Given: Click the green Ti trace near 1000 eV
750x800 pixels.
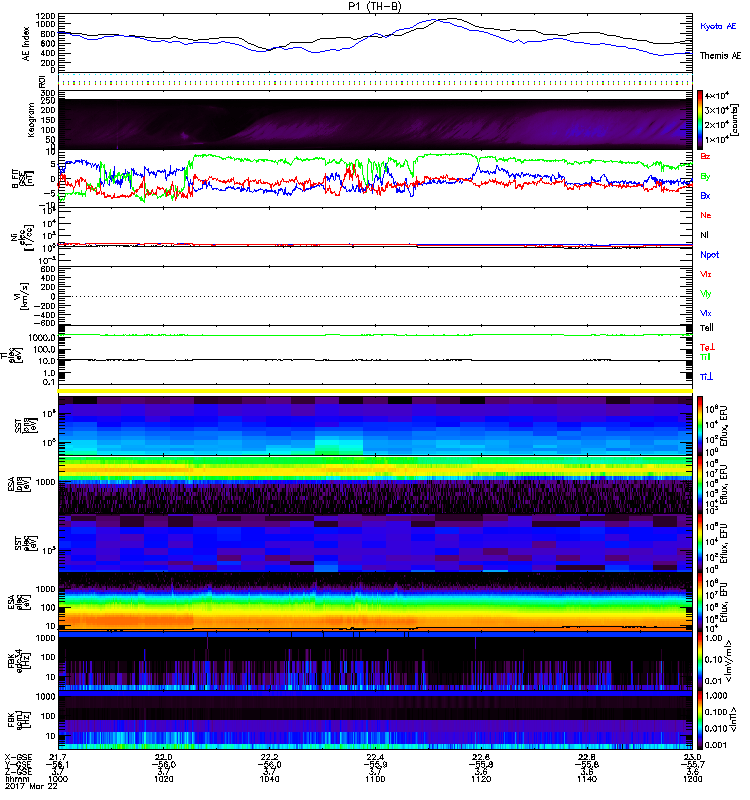Looking at the screenshot, I should pyautogui.click(x=375, y=335).
